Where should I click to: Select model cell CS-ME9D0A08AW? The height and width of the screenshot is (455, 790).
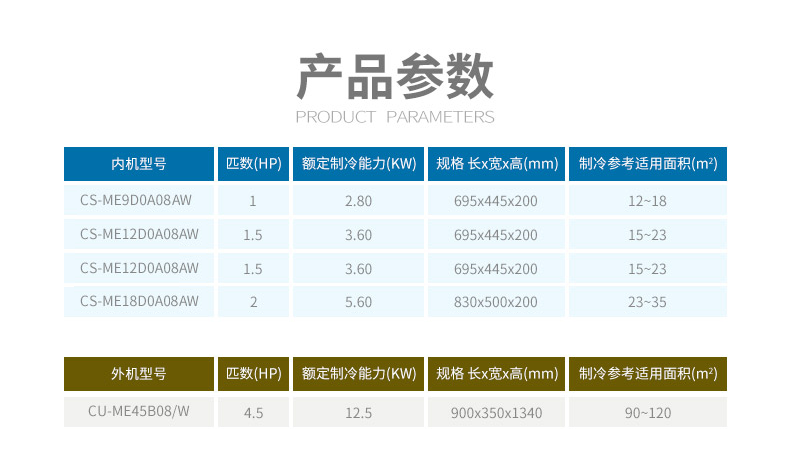(139, 201)
